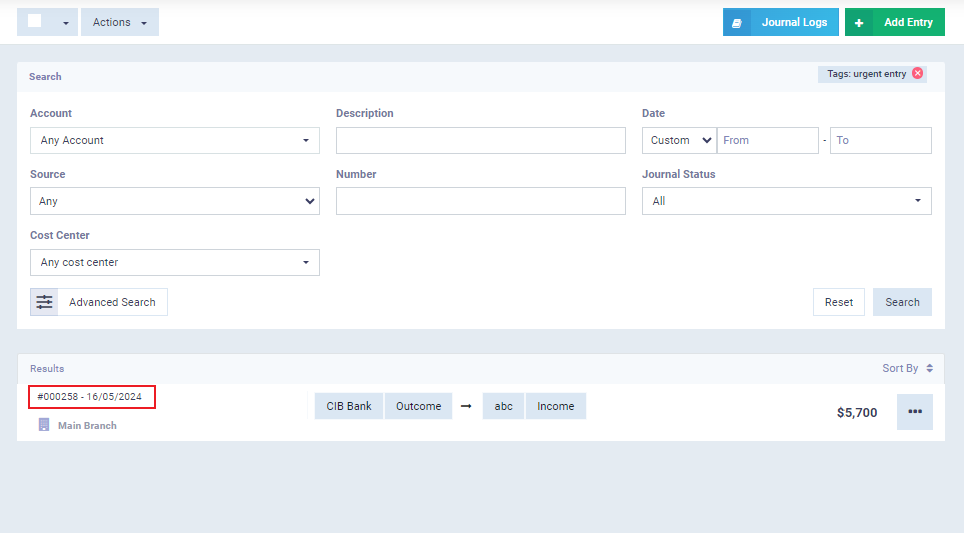Click the Main Branch label
The height and width of the screenshot is (533, 964).
point(87,425)
